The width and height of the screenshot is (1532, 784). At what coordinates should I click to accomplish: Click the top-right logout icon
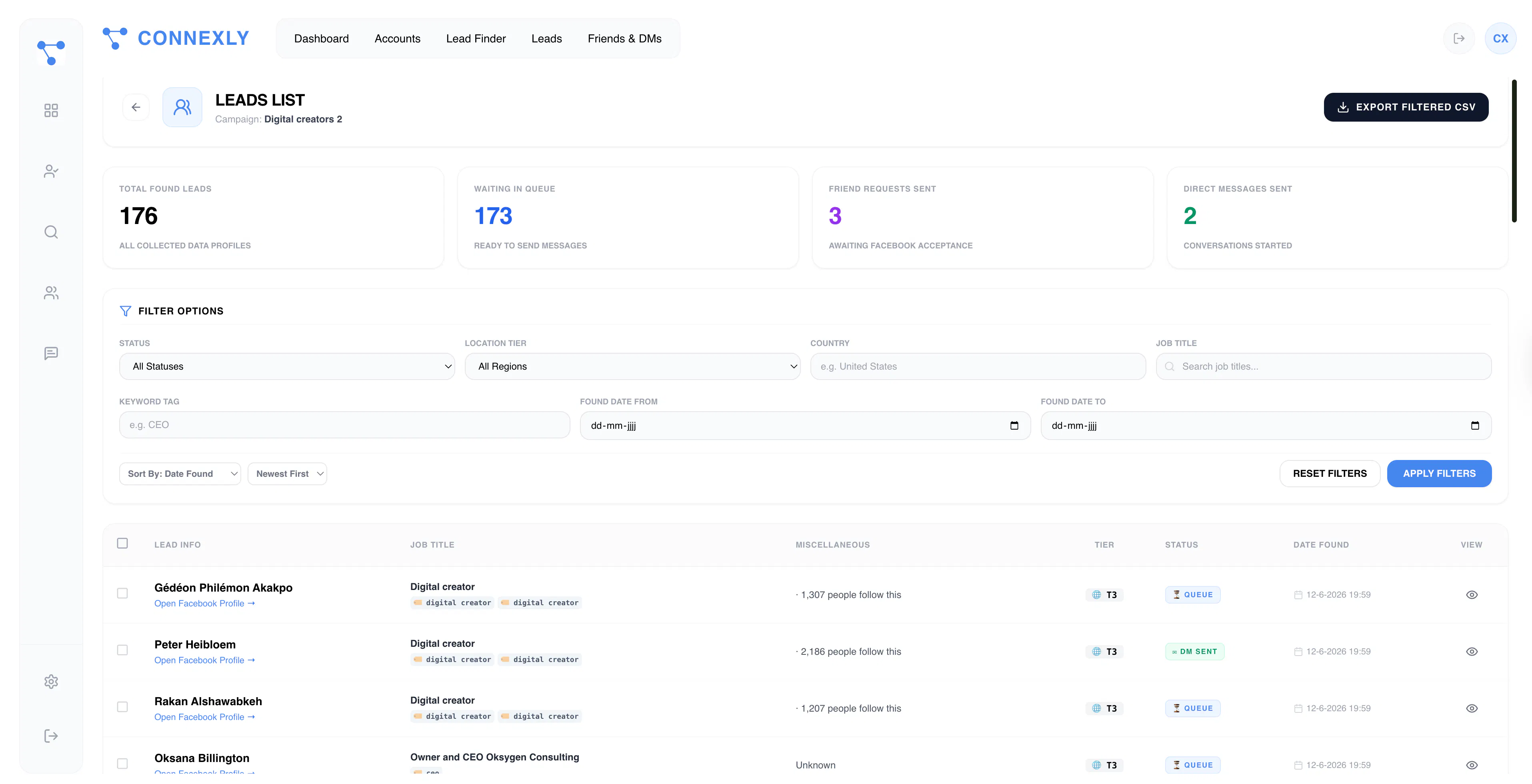click(x=1459, y=39)
